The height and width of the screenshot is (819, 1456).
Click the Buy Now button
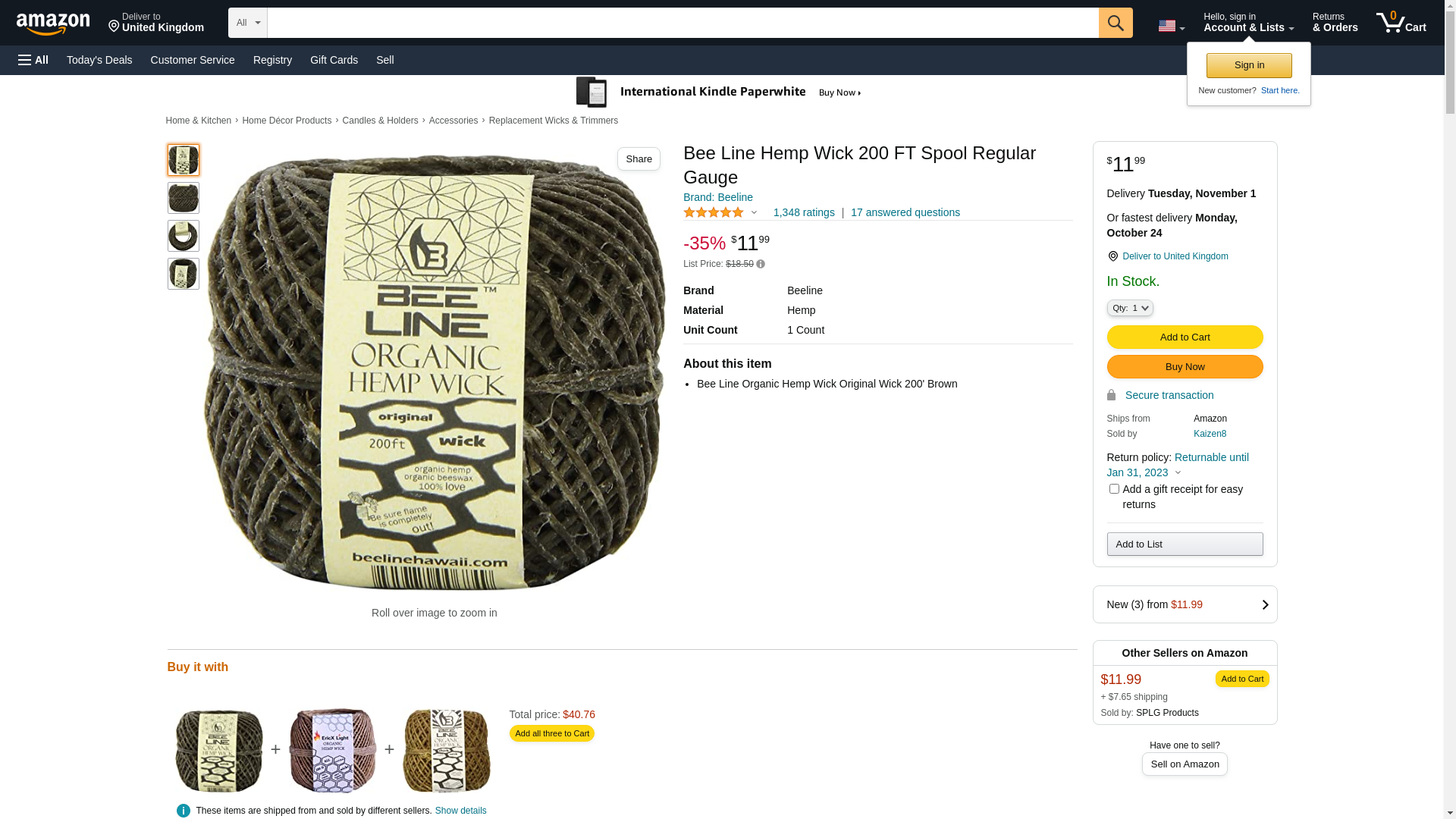[1185, 367]
